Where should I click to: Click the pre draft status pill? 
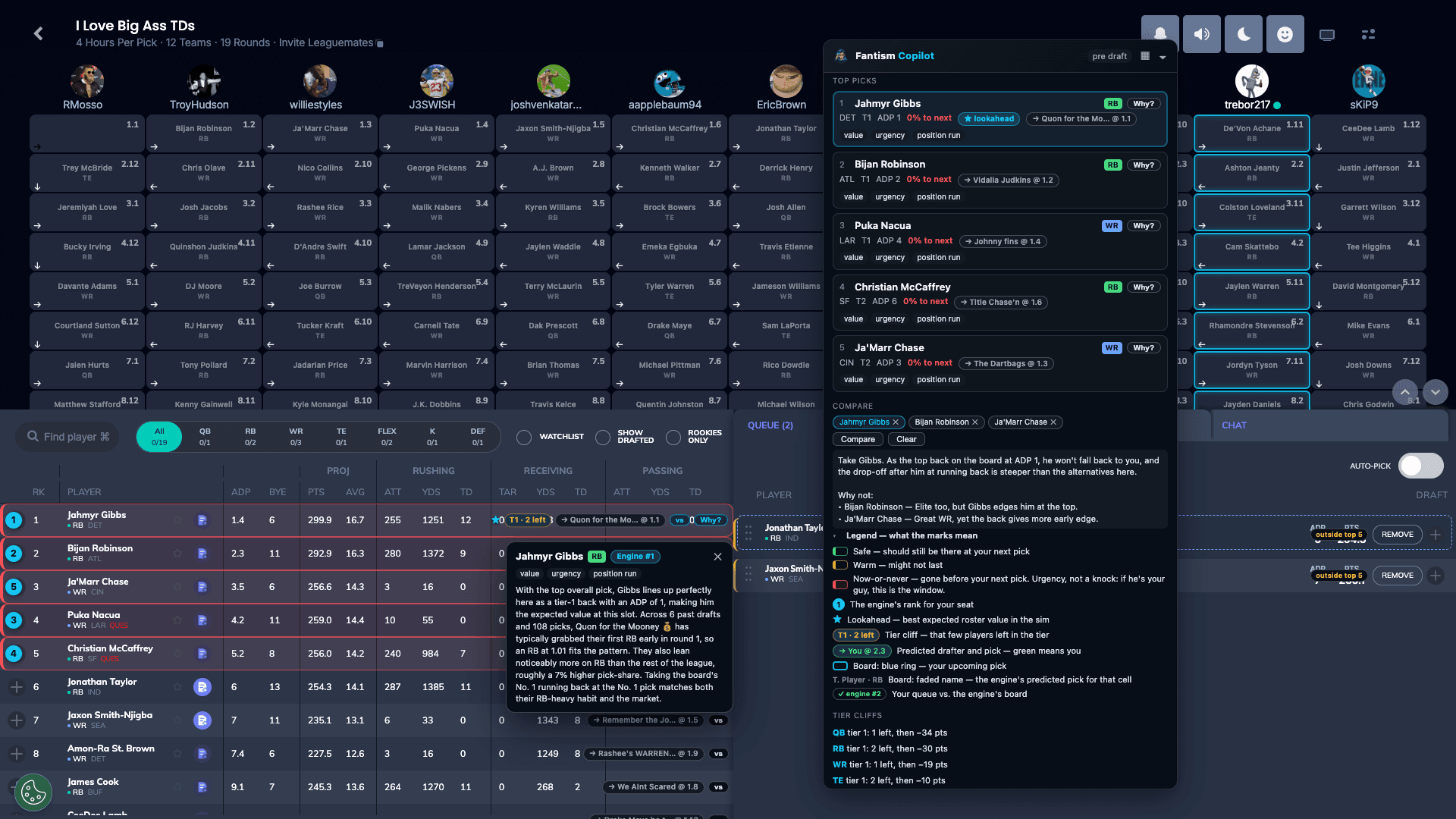click(1109, 56)
